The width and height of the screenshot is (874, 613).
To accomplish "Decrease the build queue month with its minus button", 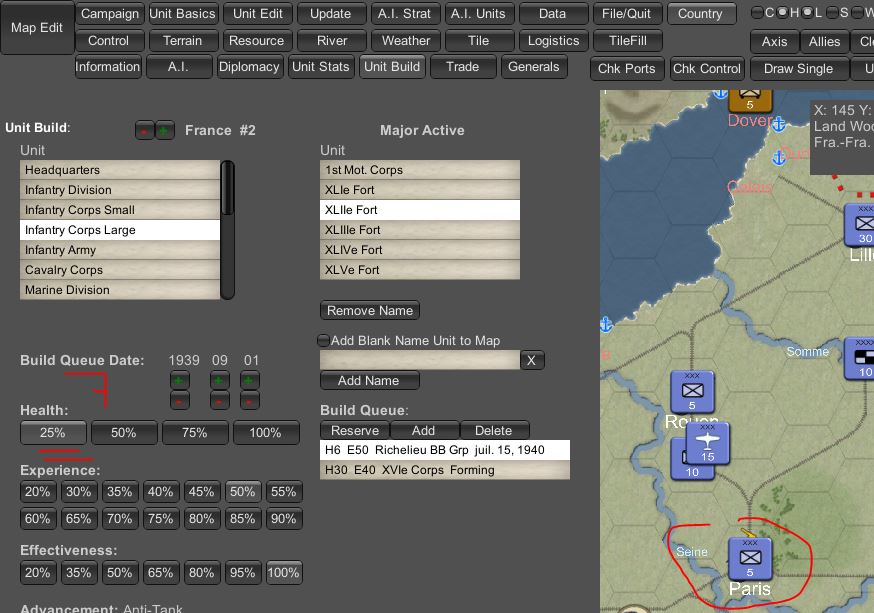I will pos(219,401).
